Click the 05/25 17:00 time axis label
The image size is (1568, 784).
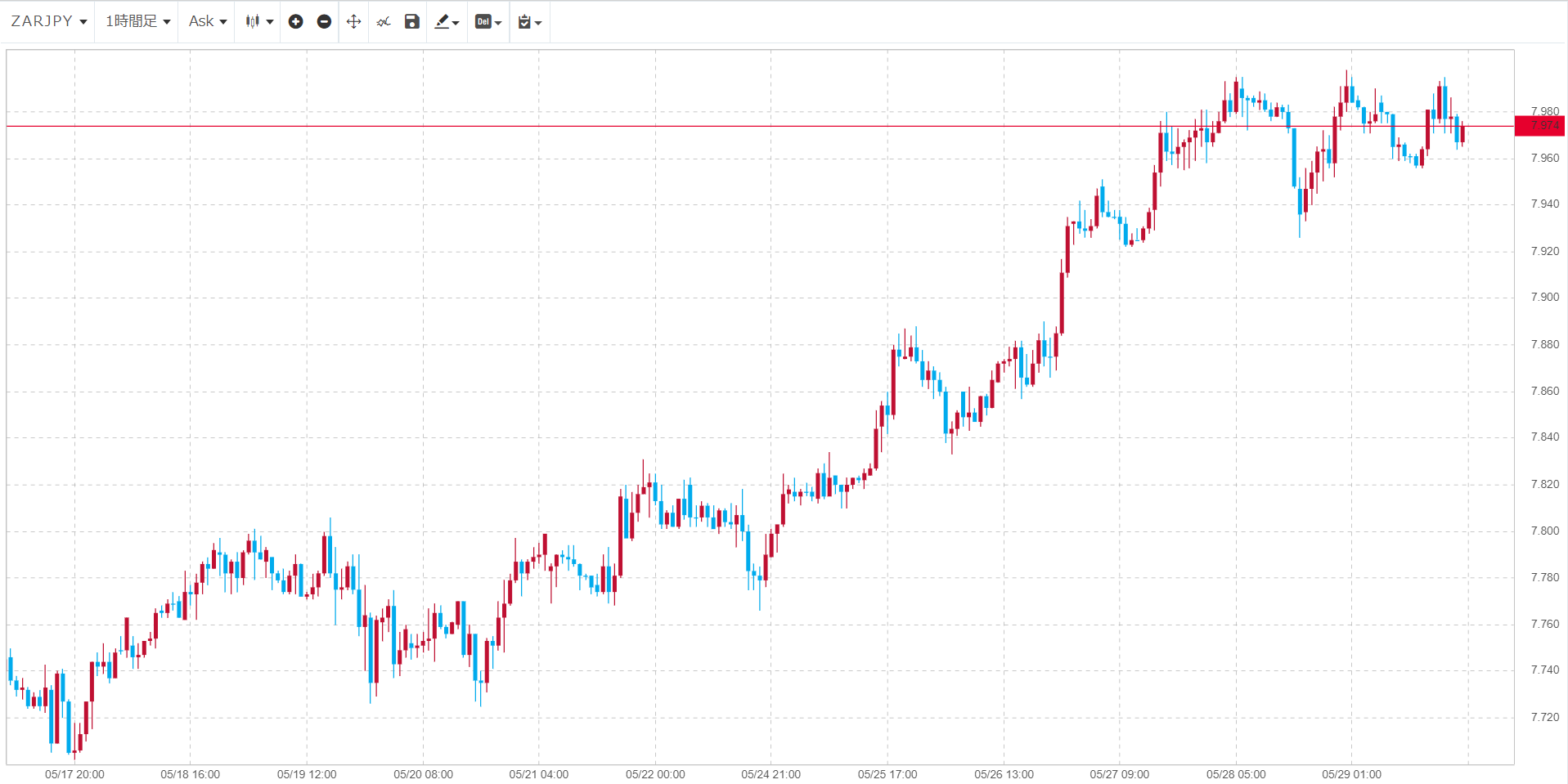click(887, 774)
